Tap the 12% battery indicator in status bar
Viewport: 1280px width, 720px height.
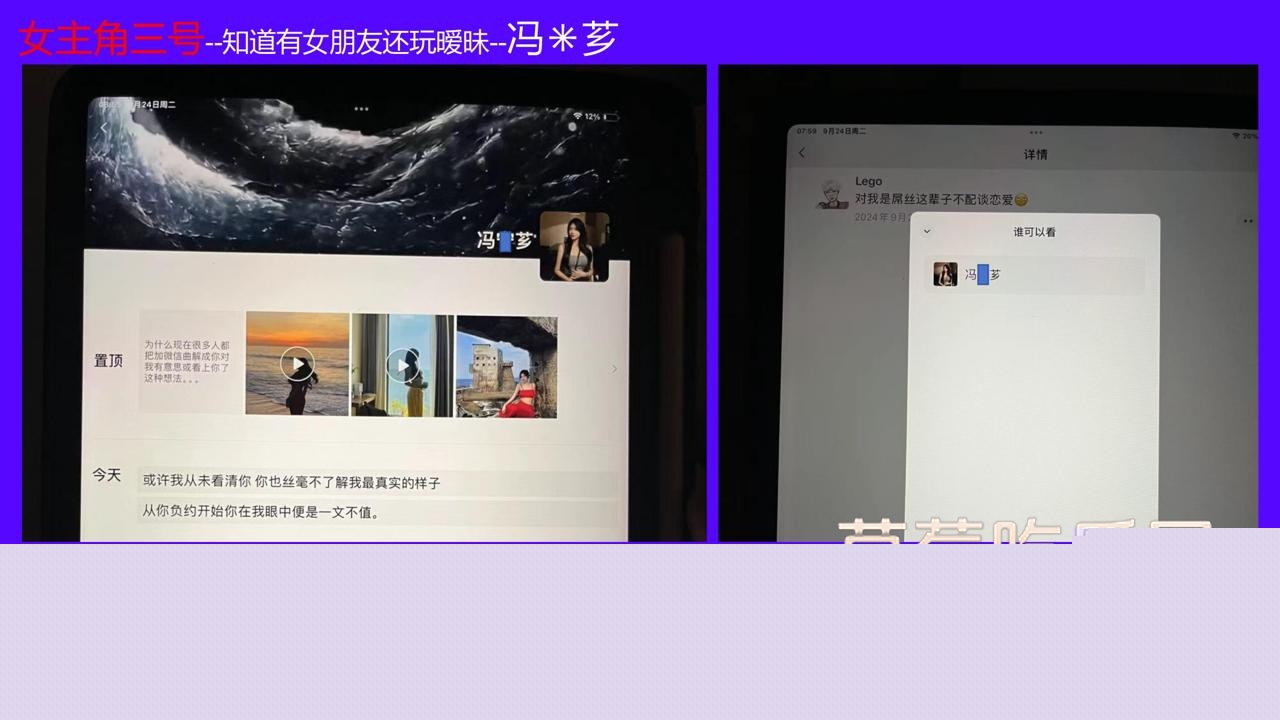tap(601, 117)
